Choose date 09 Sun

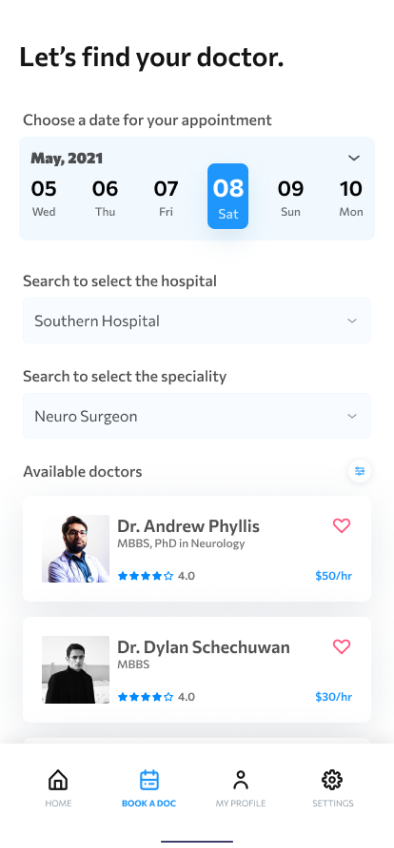click(x=291, y=197)
